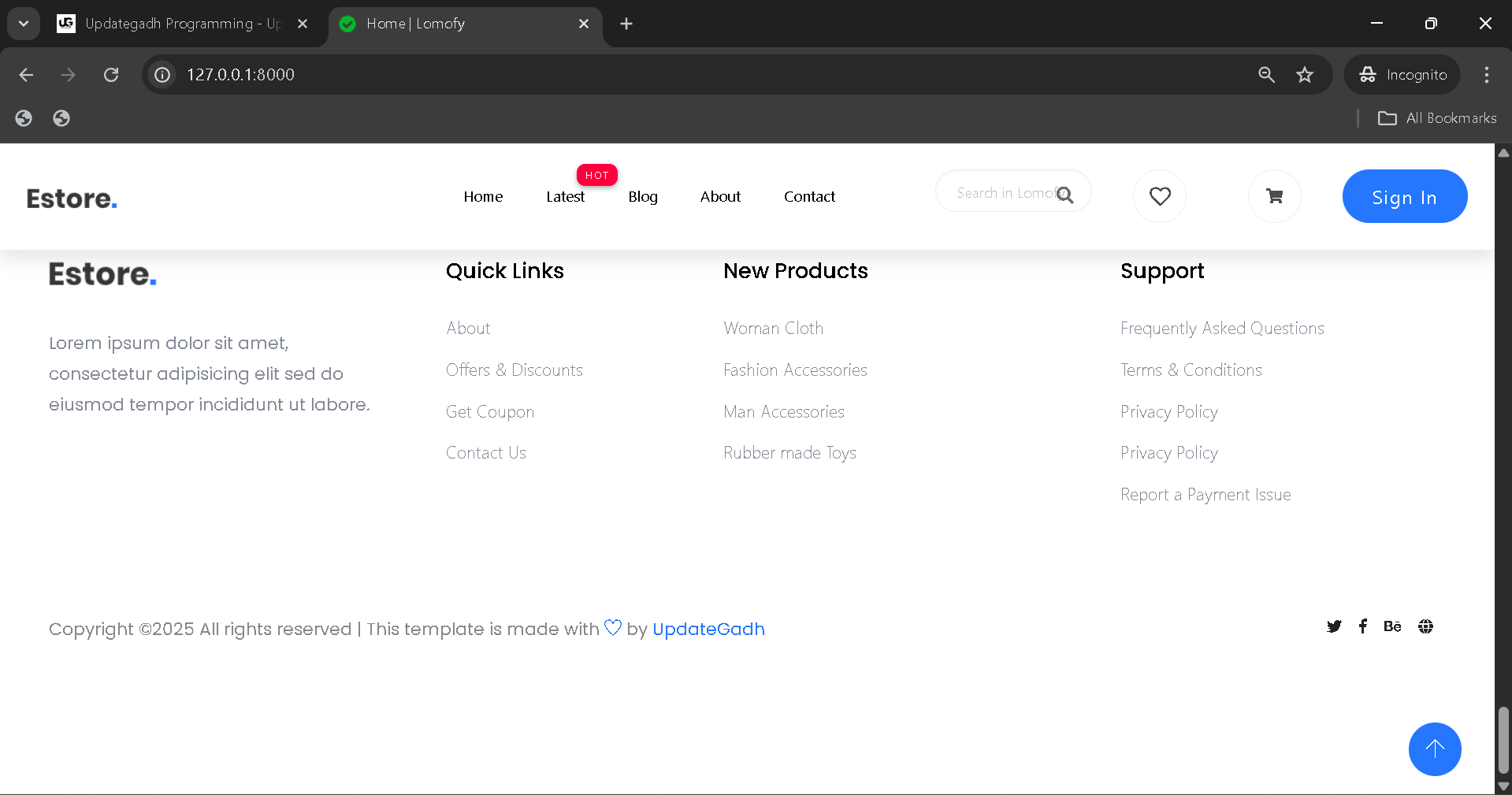This screenshot has width=1512, height=795.
Task: Click the Sign In button
Action: coord(1404,196)
